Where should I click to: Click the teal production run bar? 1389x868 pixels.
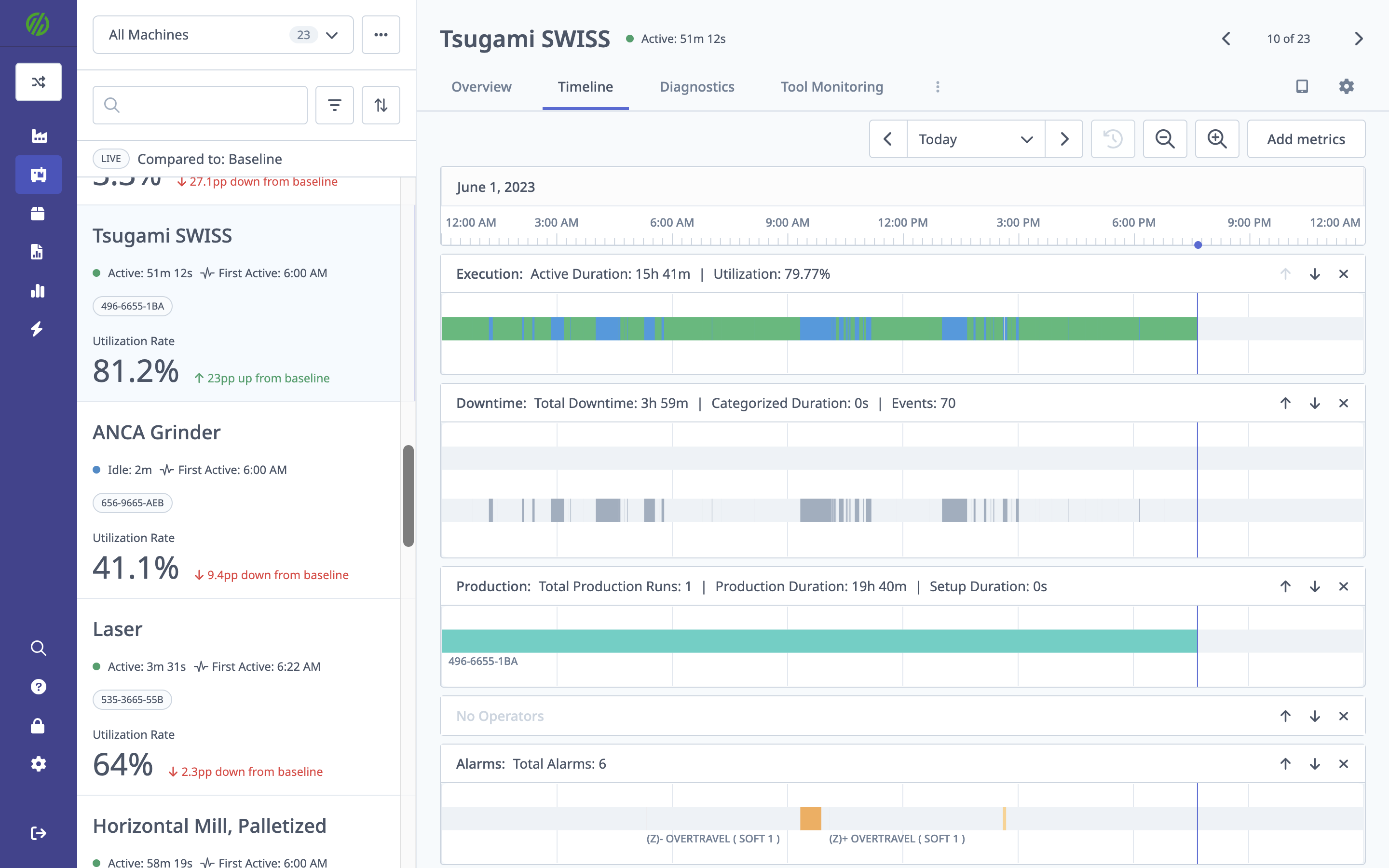tap(819, 641)
